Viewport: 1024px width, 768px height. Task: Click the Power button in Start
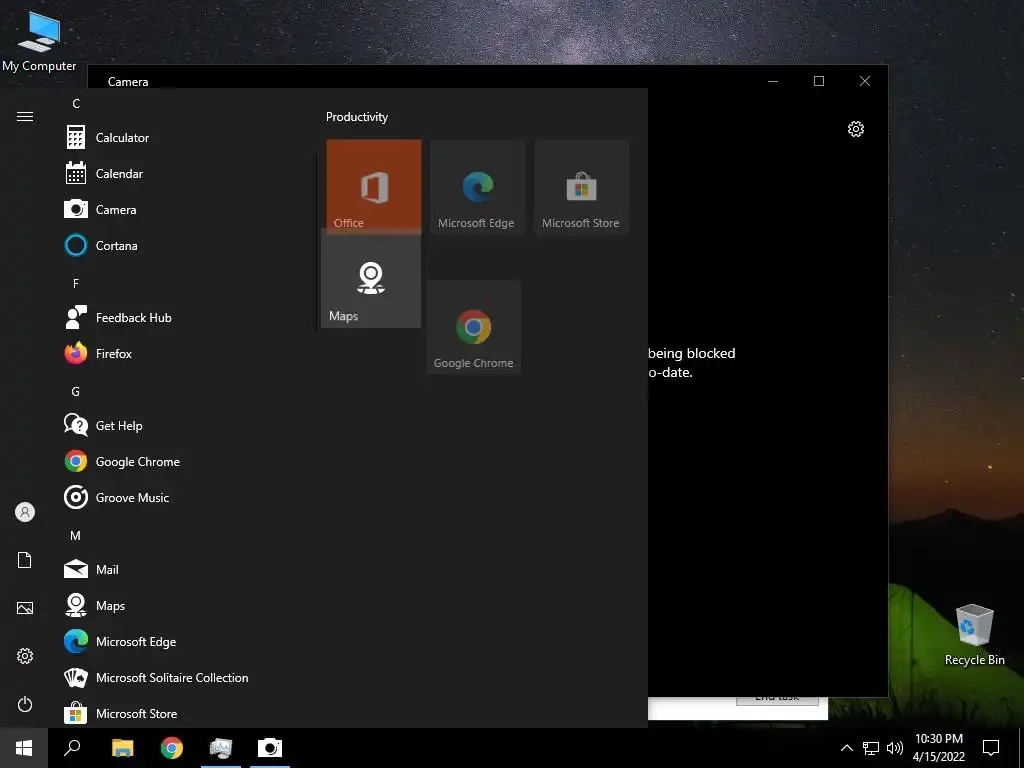click(x=25, y=704)
